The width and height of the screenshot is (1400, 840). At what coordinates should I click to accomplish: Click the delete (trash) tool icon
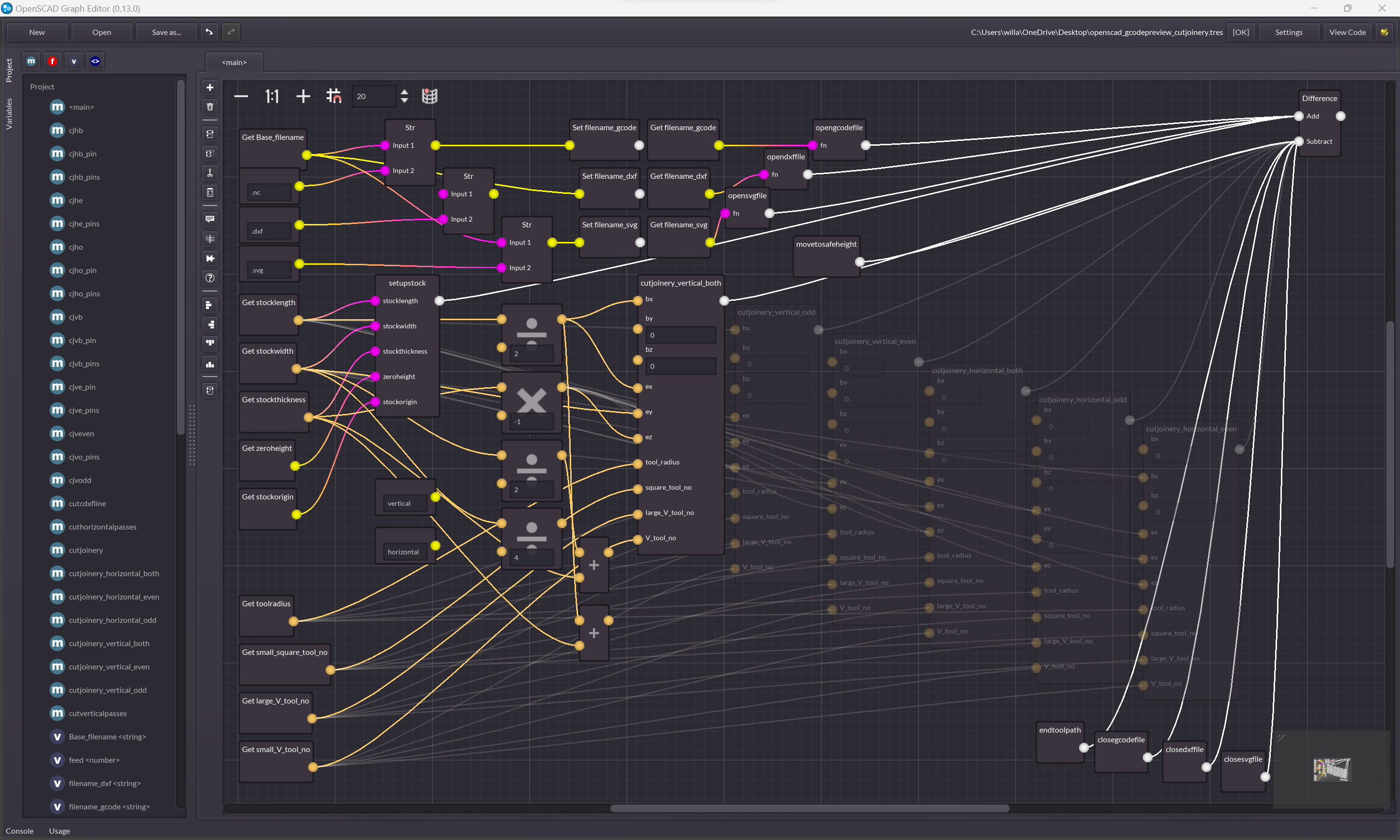(210, 107)
